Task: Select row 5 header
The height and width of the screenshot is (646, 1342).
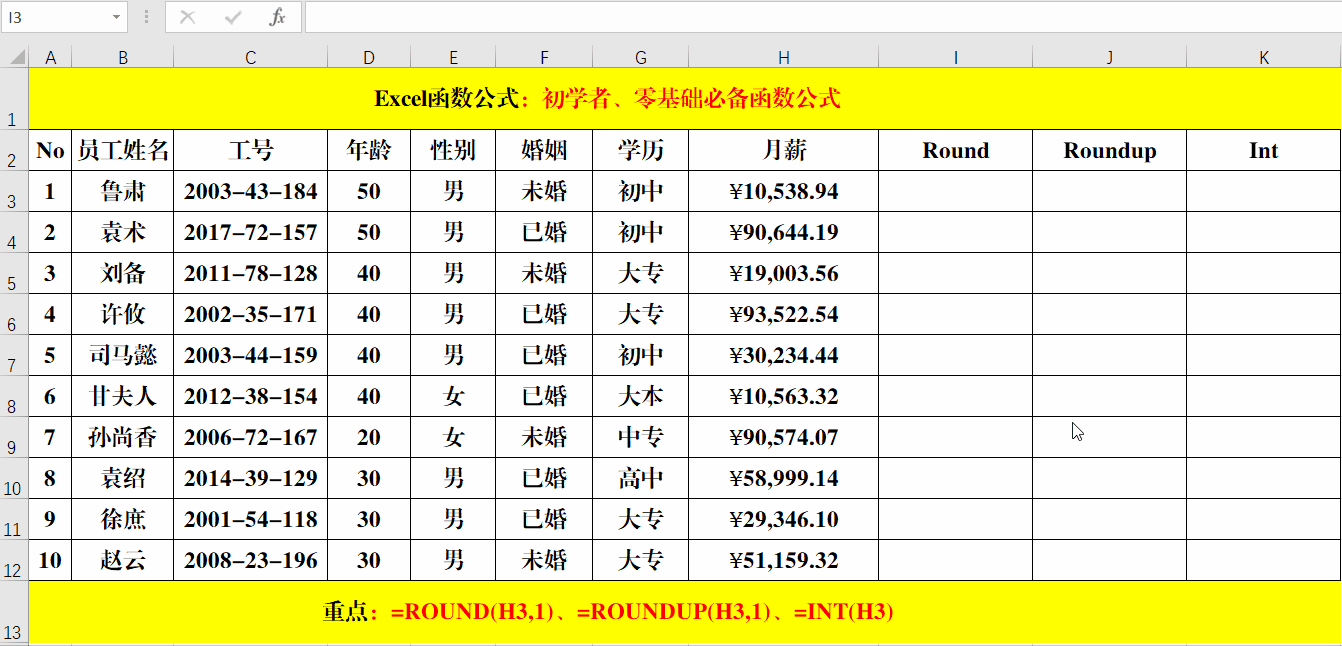Action: pos(15,273)
